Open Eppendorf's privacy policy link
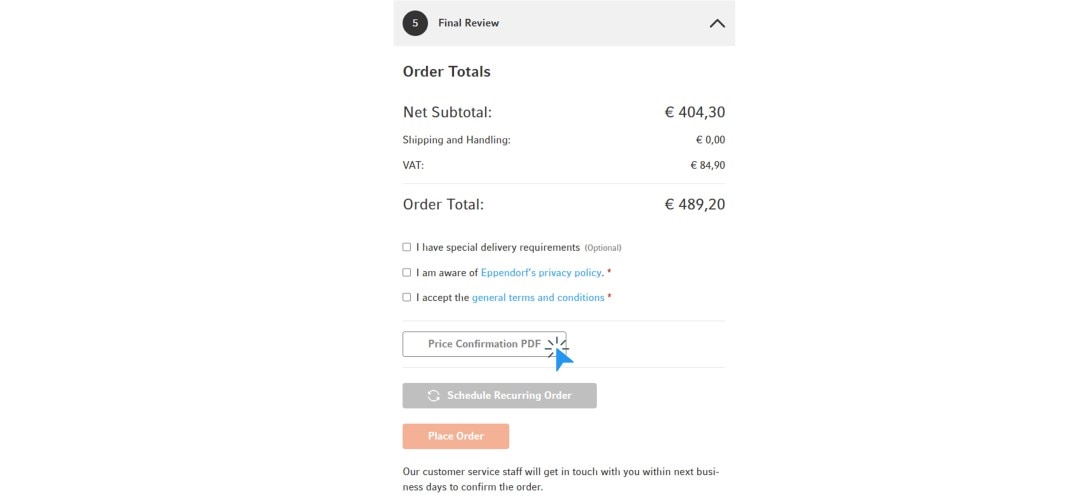The width and height of the screenshot is (1080, 499). pyautogui.click(x=541, y=272)
